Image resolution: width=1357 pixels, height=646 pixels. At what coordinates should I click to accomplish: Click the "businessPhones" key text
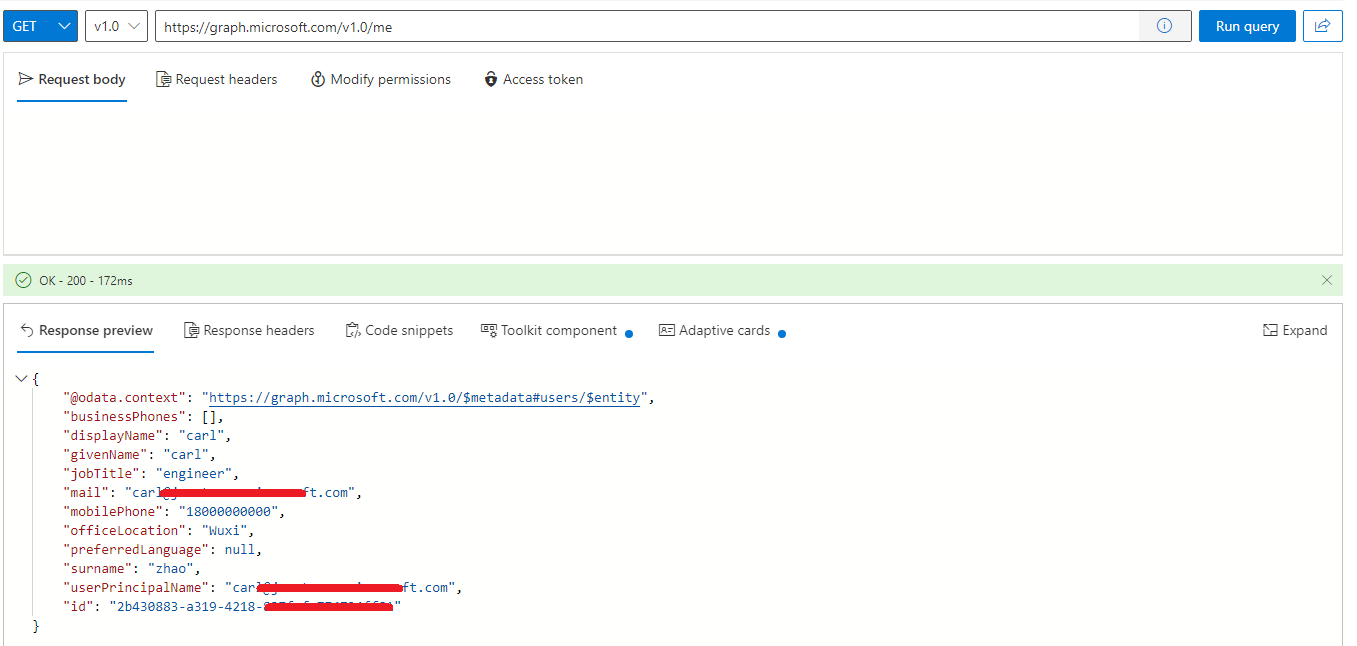pyautogui.click(x=126, y=417)
